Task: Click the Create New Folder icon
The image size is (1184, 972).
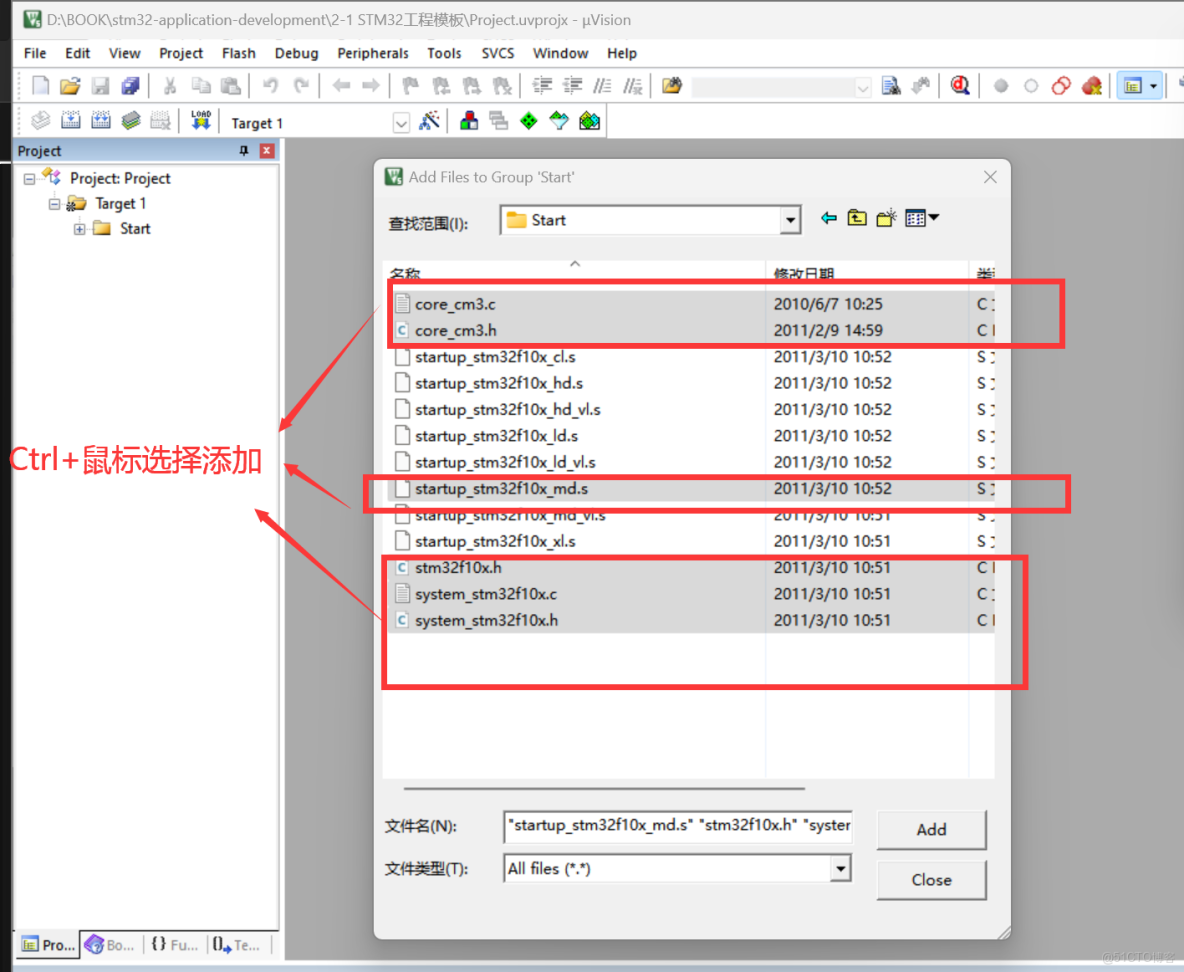Action: point(885,218)
